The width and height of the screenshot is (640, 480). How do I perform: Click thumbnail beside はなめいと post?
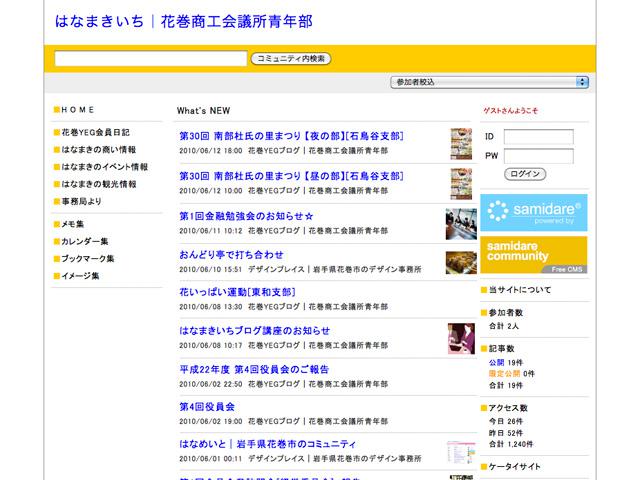click(x=461, y=450)
